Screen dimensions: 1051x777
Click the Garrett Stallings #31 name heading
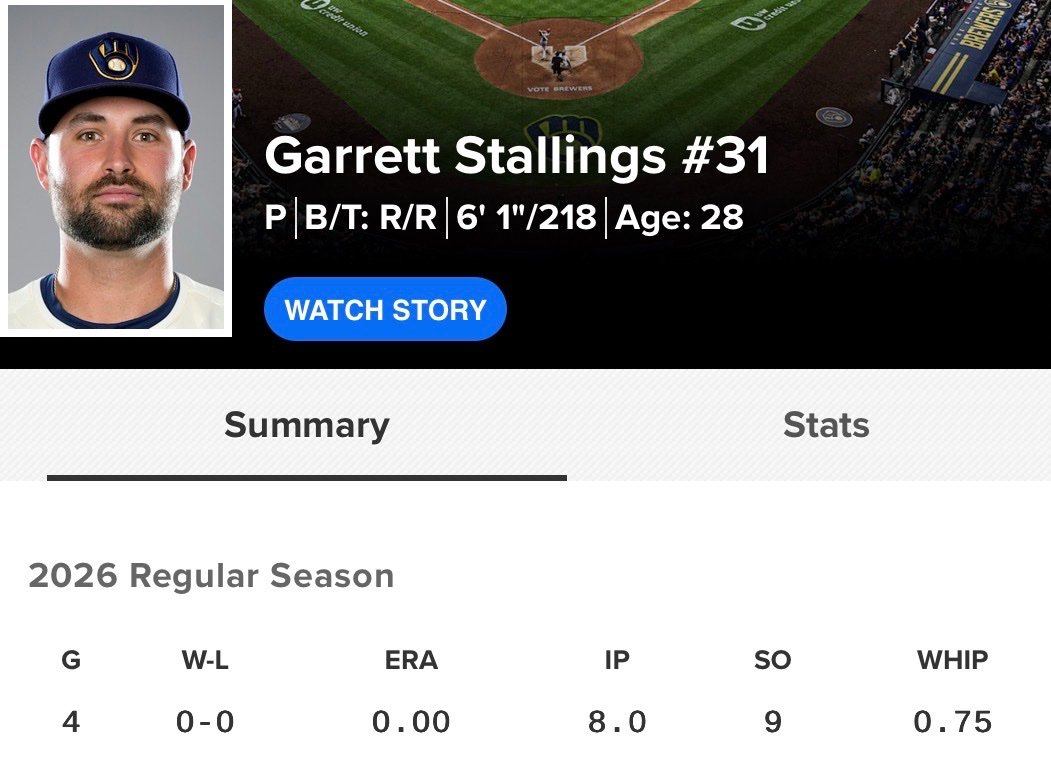coord(517,156)
